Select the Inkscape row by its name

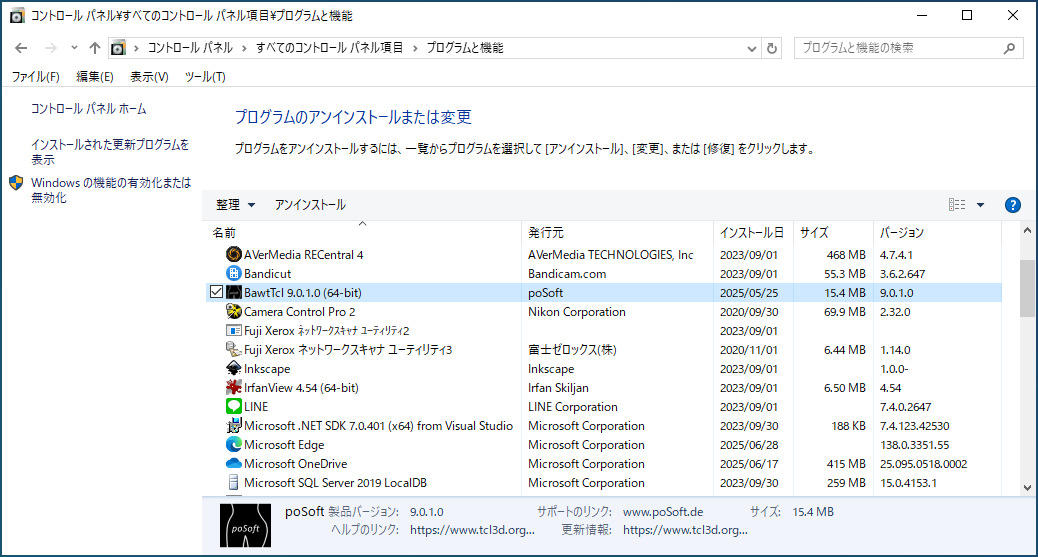coord(267,369)
